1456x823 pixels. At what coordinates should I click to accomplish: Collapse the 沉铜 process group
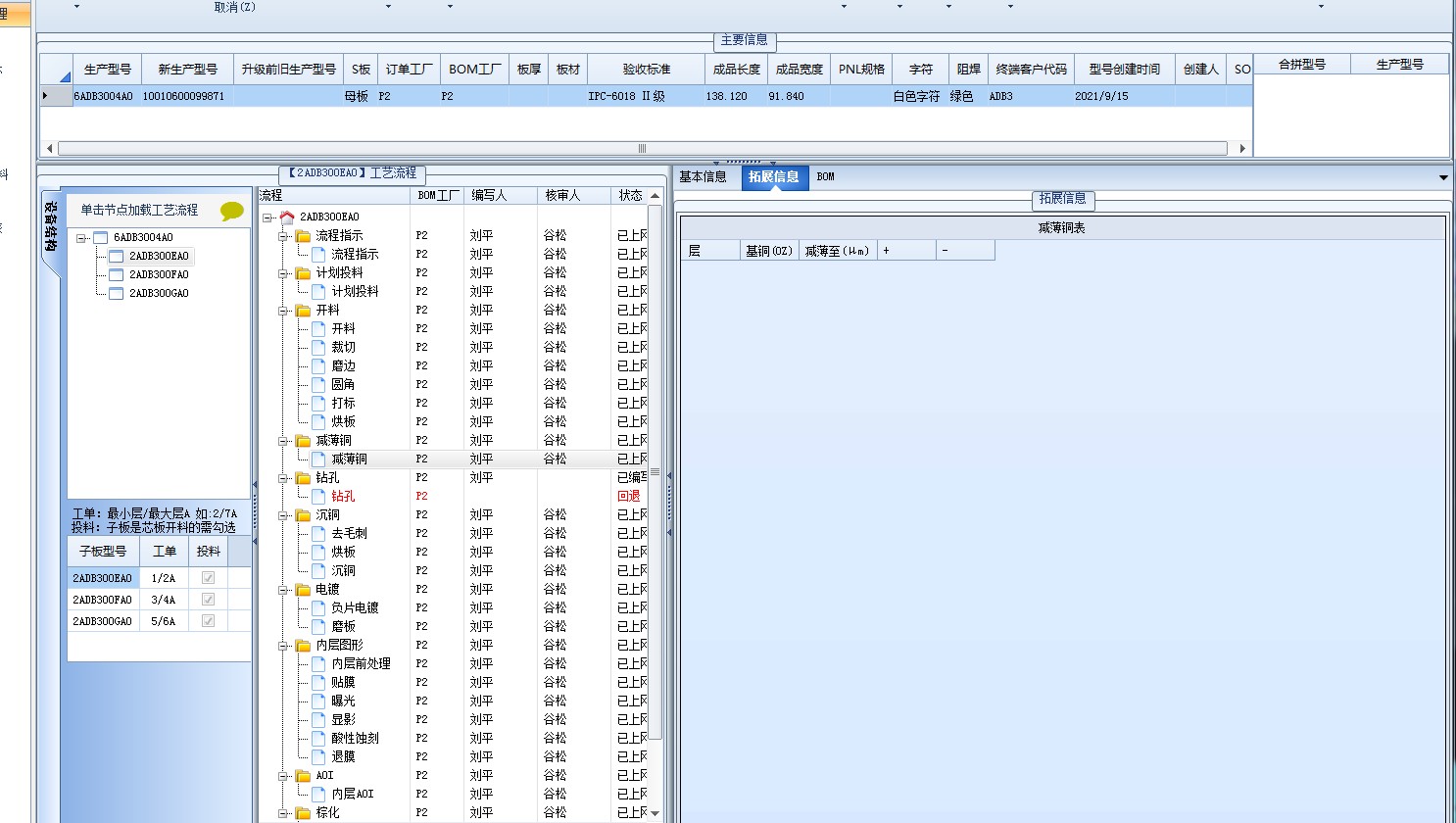[x=284, y=515]
